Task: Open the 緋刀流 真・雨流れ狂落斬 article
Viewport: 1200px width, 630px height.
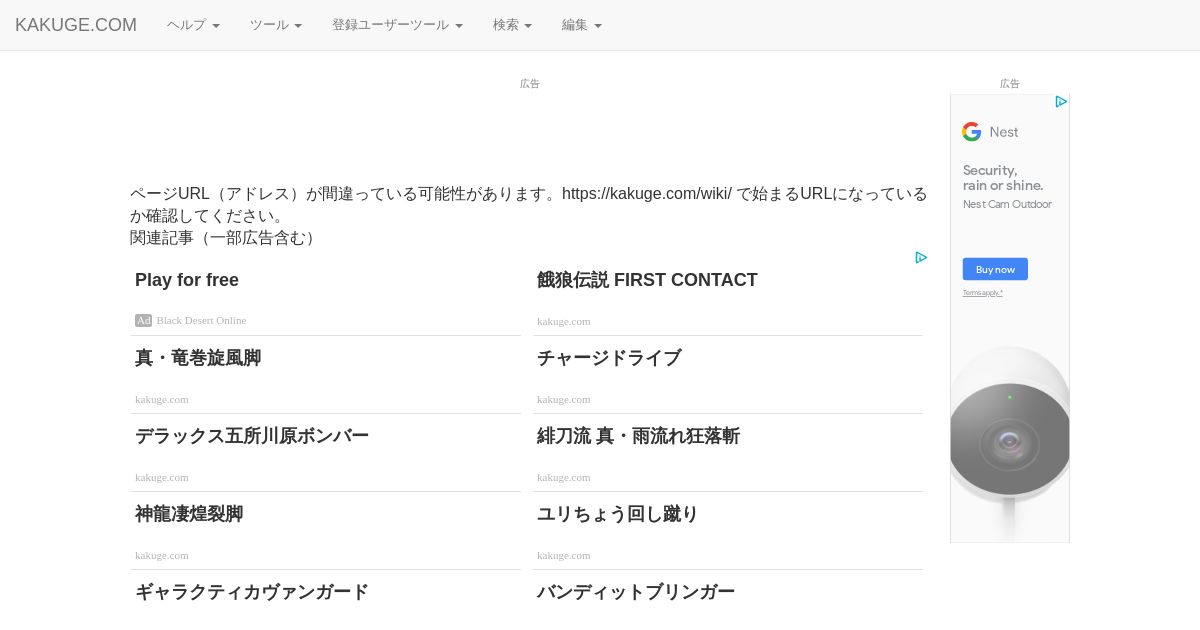Action: pyautogui.click(x=638, y=436)
